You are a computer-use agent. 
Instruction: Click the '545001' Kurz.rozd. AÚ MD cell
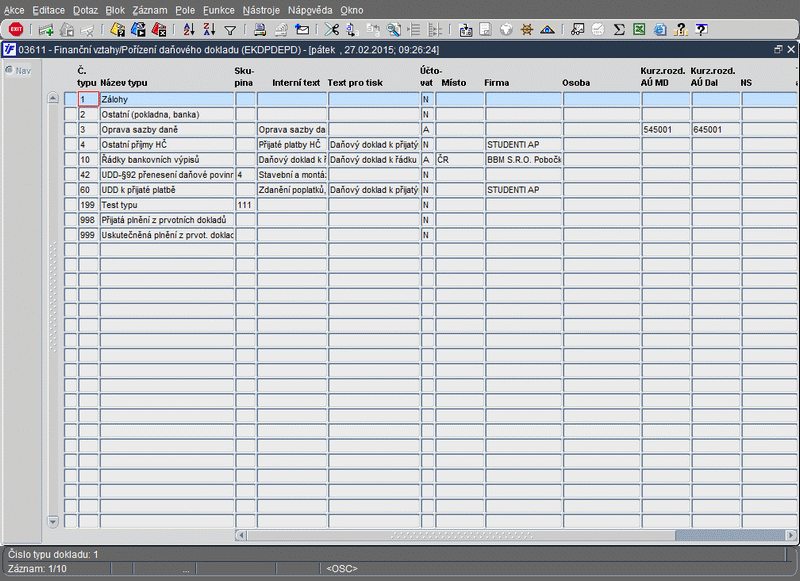(x=666, y=130)
